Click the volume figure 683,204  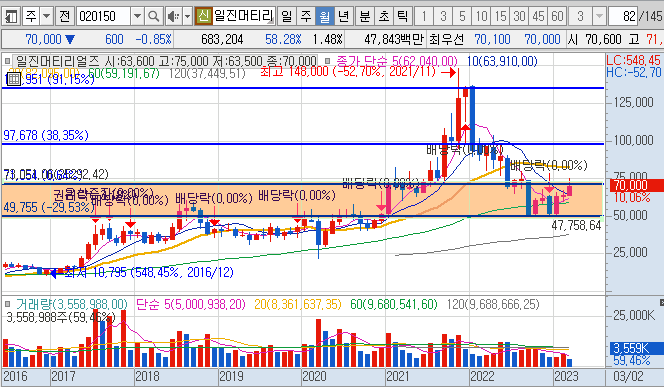222,39
